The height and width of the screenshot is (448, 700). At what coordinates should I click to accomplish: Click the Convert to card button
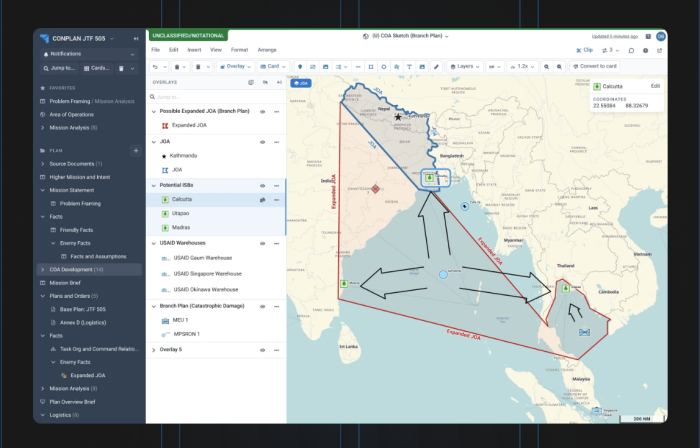(x=599, y=66)
